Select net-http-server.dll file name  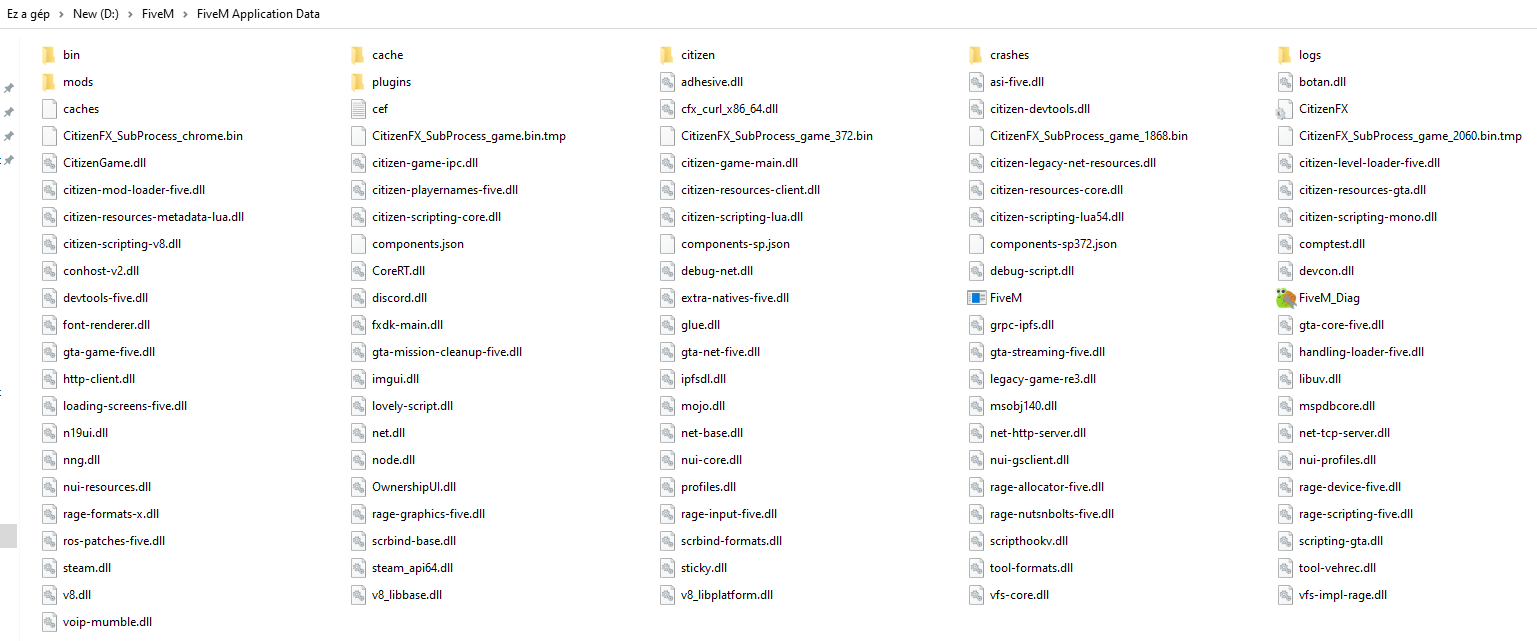[1038, 433]
